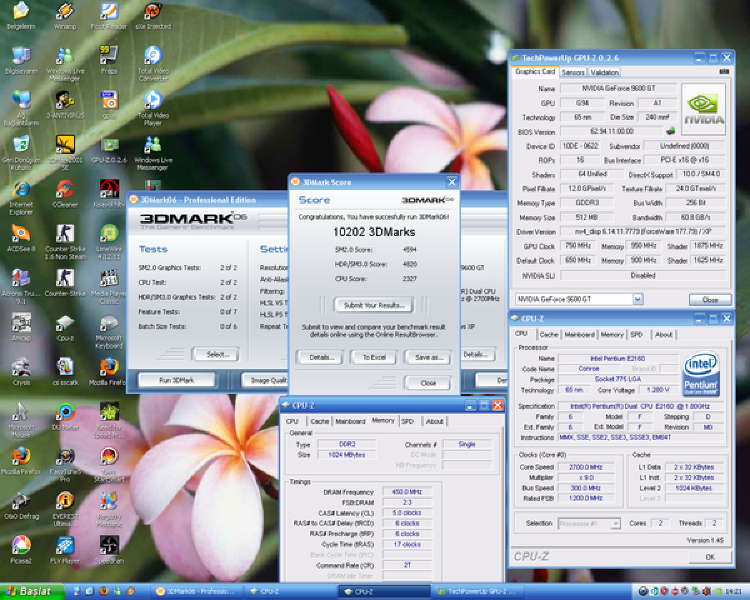Switch to 3DMark06 Professional taskbar button
This screenshot has width=750, height=600.
pos(198,592)
